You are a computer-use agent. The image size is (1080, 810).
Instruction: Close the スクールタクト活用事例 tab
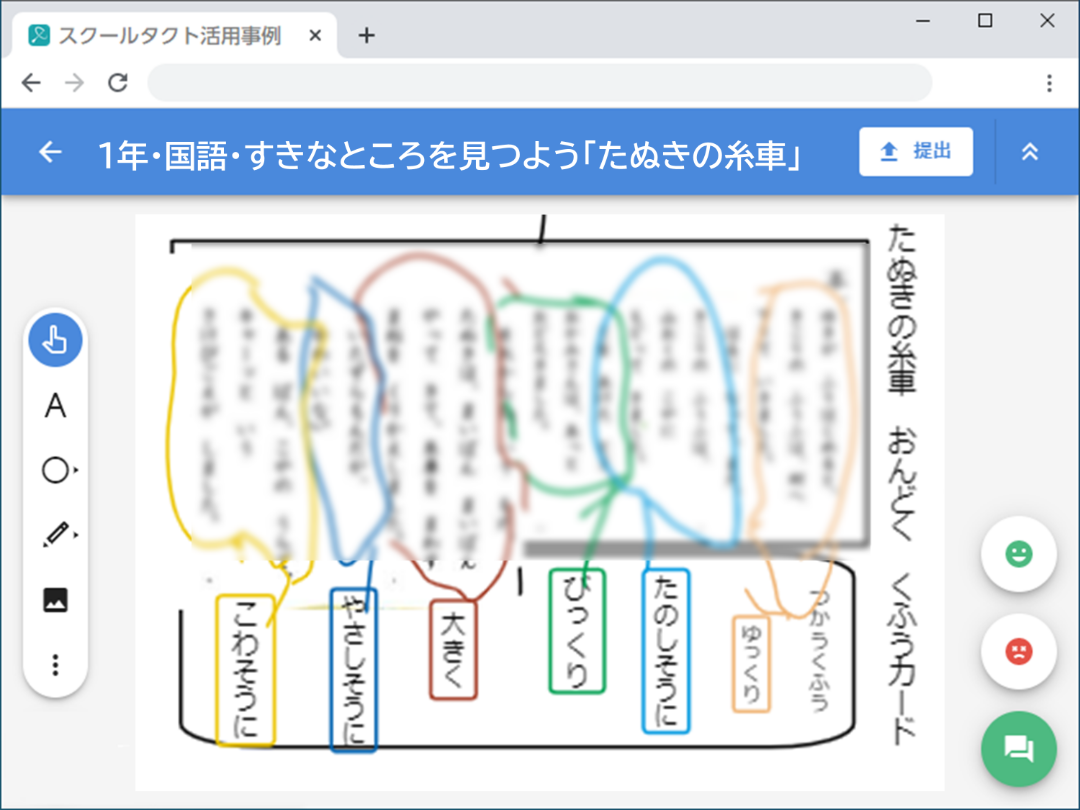click(x=315, y=36)
